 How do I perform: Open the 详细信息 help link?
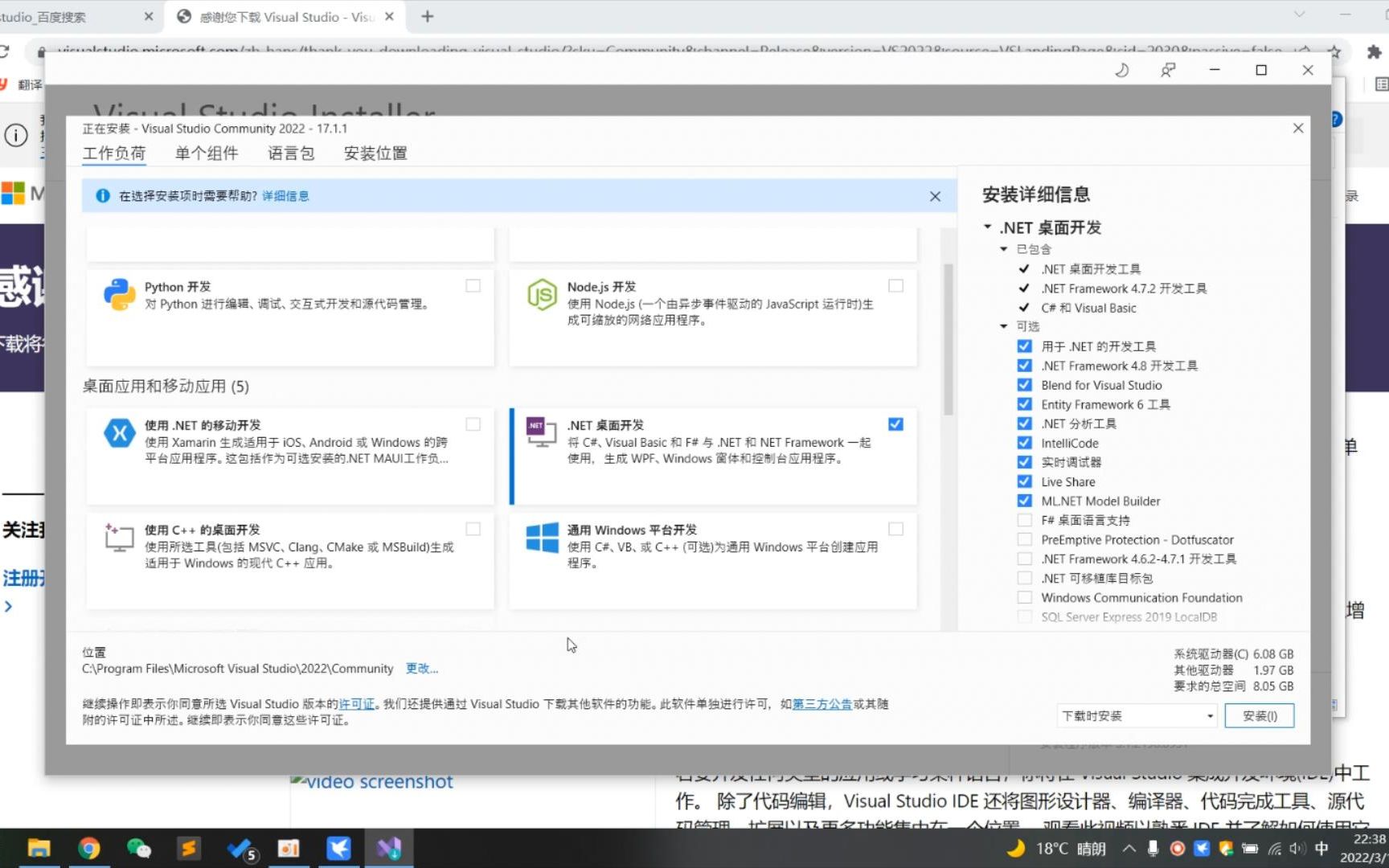pyautogui.click(x=285, y=195)
